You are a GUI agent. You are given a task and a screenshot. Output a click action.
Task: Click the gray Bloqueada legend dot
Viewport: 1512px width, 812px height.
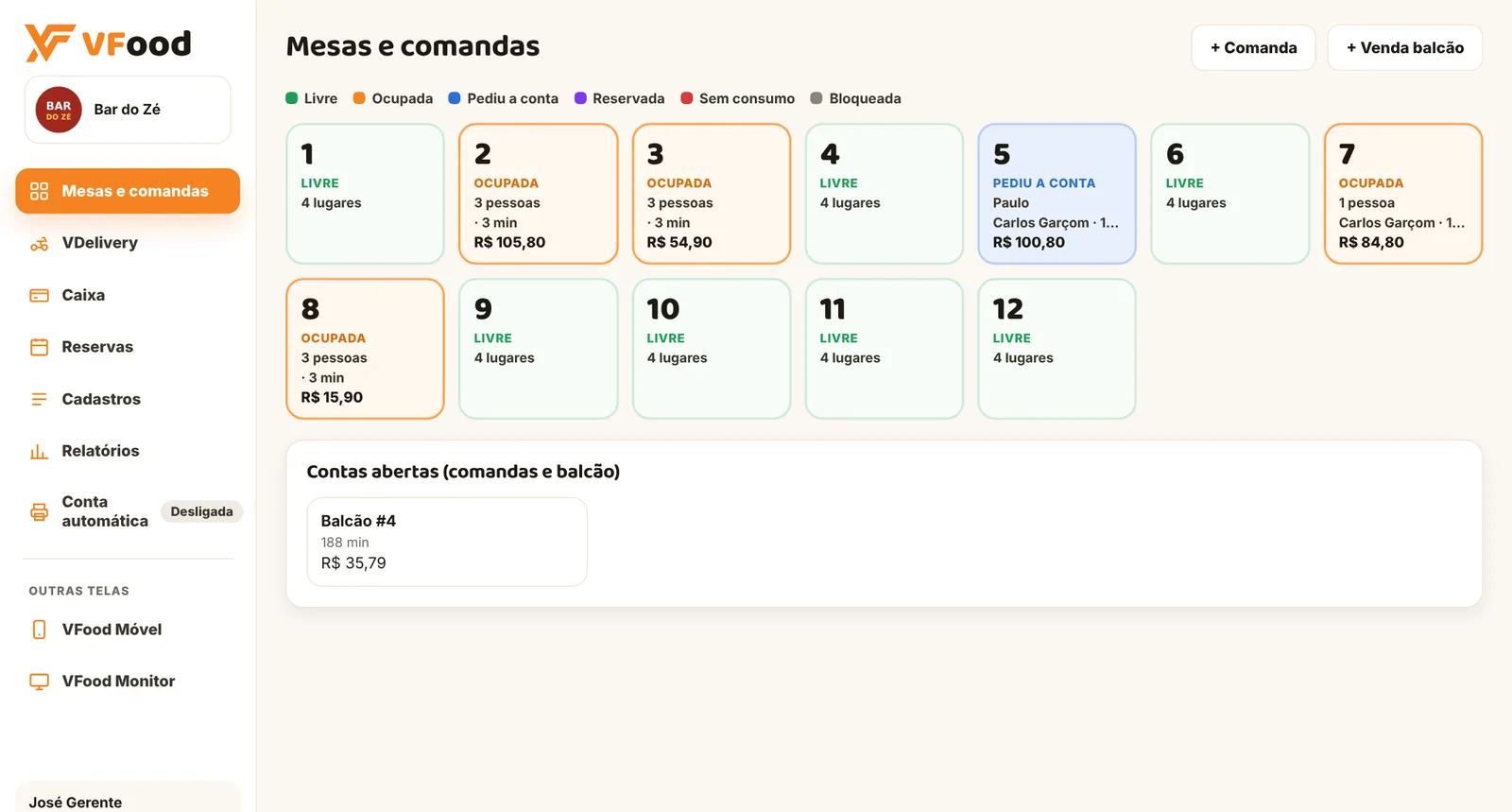coord(816,98)
